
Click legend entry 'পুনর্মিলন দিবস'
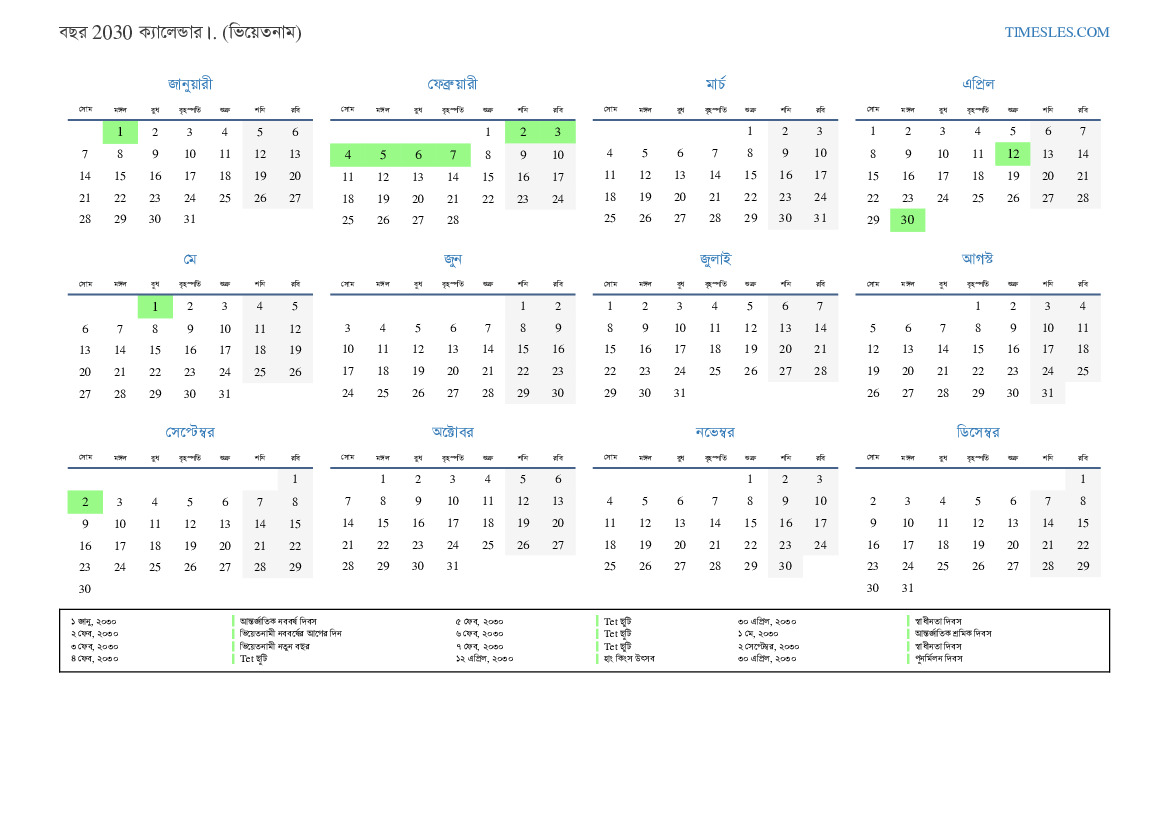tap(939, 659)
